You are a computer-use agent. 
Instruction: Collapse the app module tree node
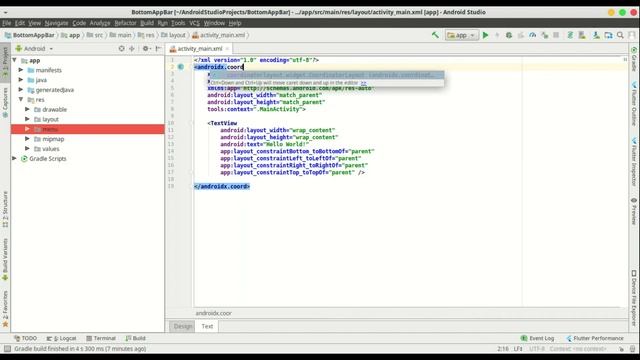15,60
